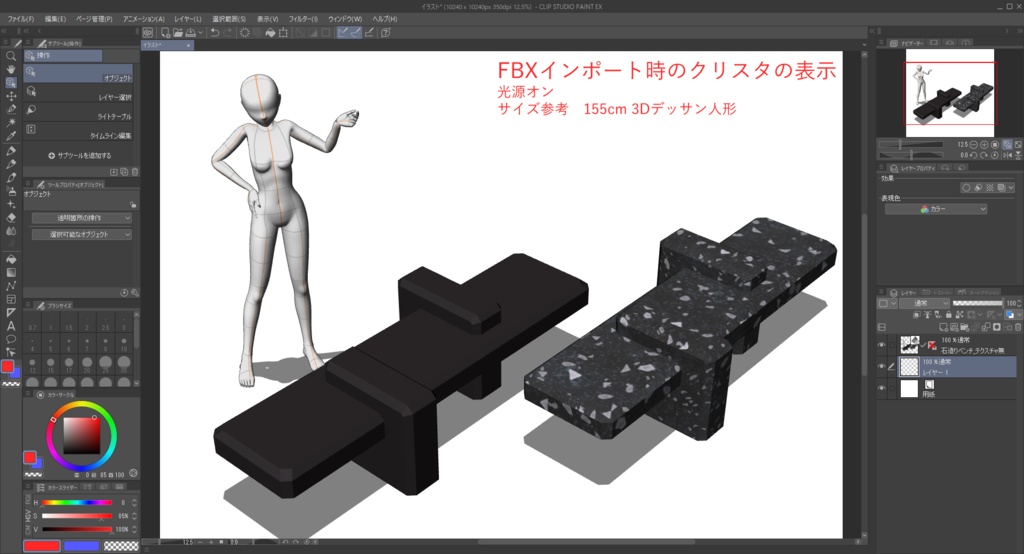Screen dimensions: 1024x554
Task: Increase opacity stepper beside 100
Action: (1019, 301)
